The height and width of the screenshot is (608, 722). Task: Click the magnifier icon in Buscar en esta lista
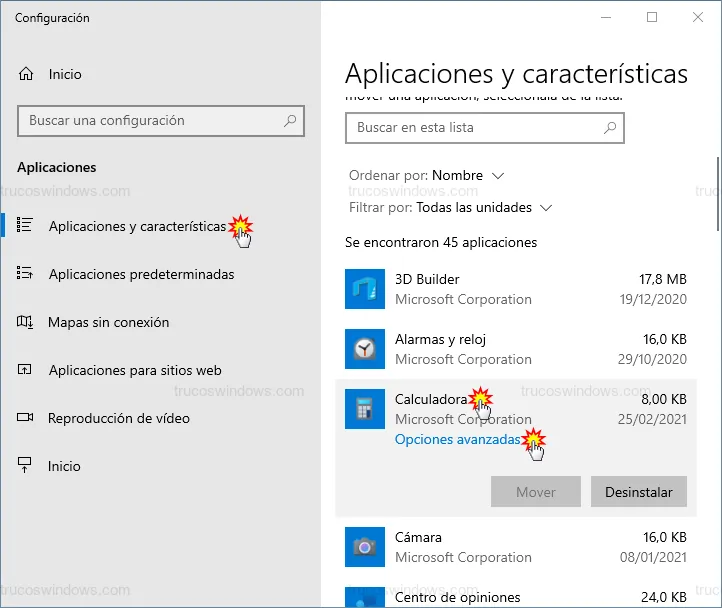click(609, 128)
